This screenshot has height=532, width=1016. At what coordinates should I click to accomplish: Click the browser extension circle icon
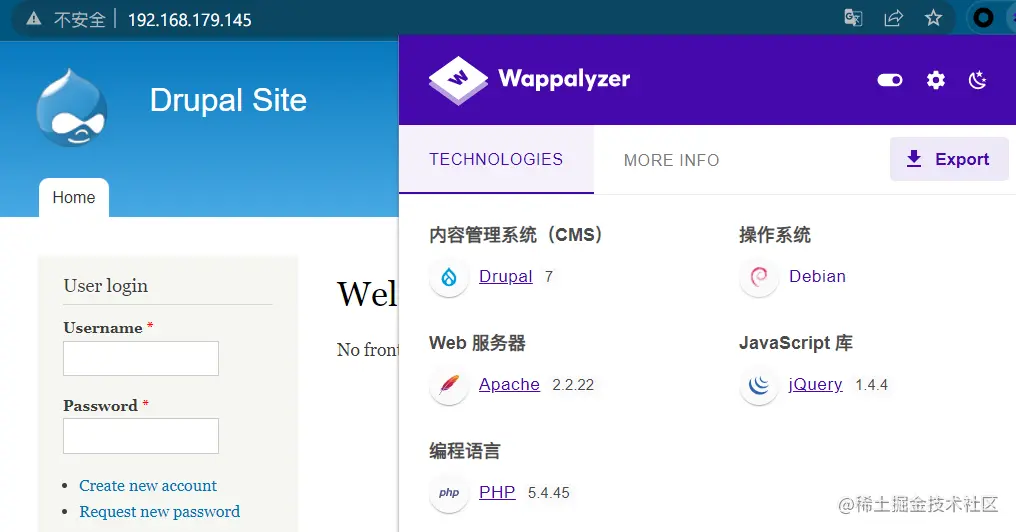(983, 17)
